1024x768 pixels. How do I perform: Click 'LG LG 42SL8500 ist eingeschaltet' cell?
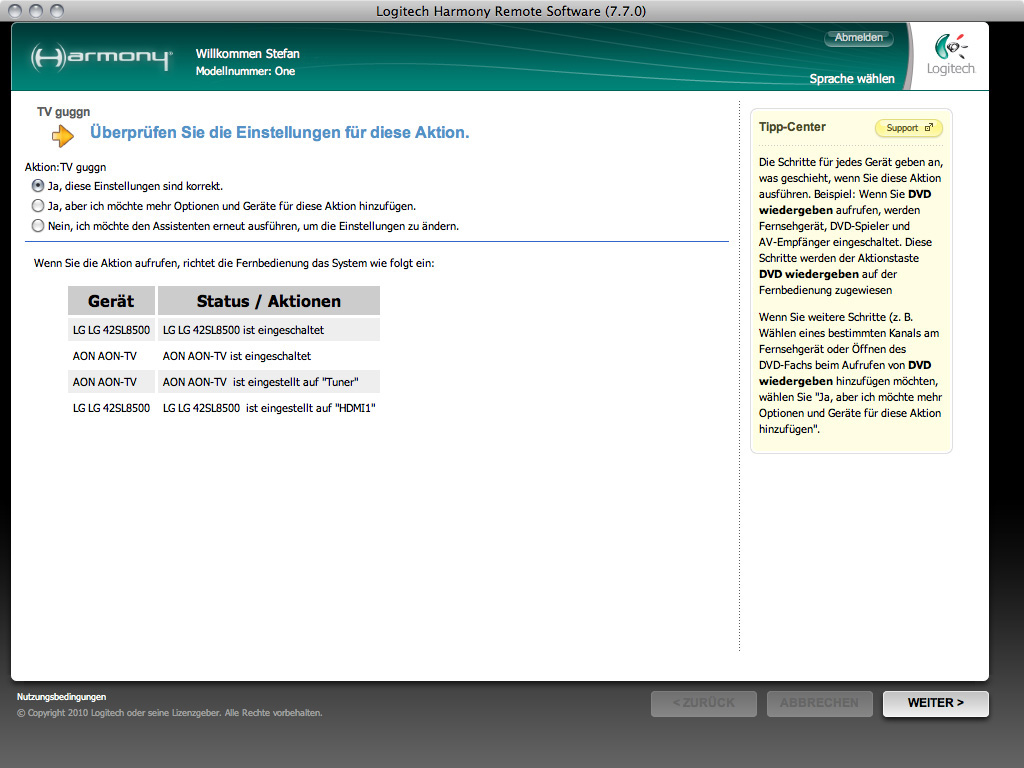[x=268, y=330]
